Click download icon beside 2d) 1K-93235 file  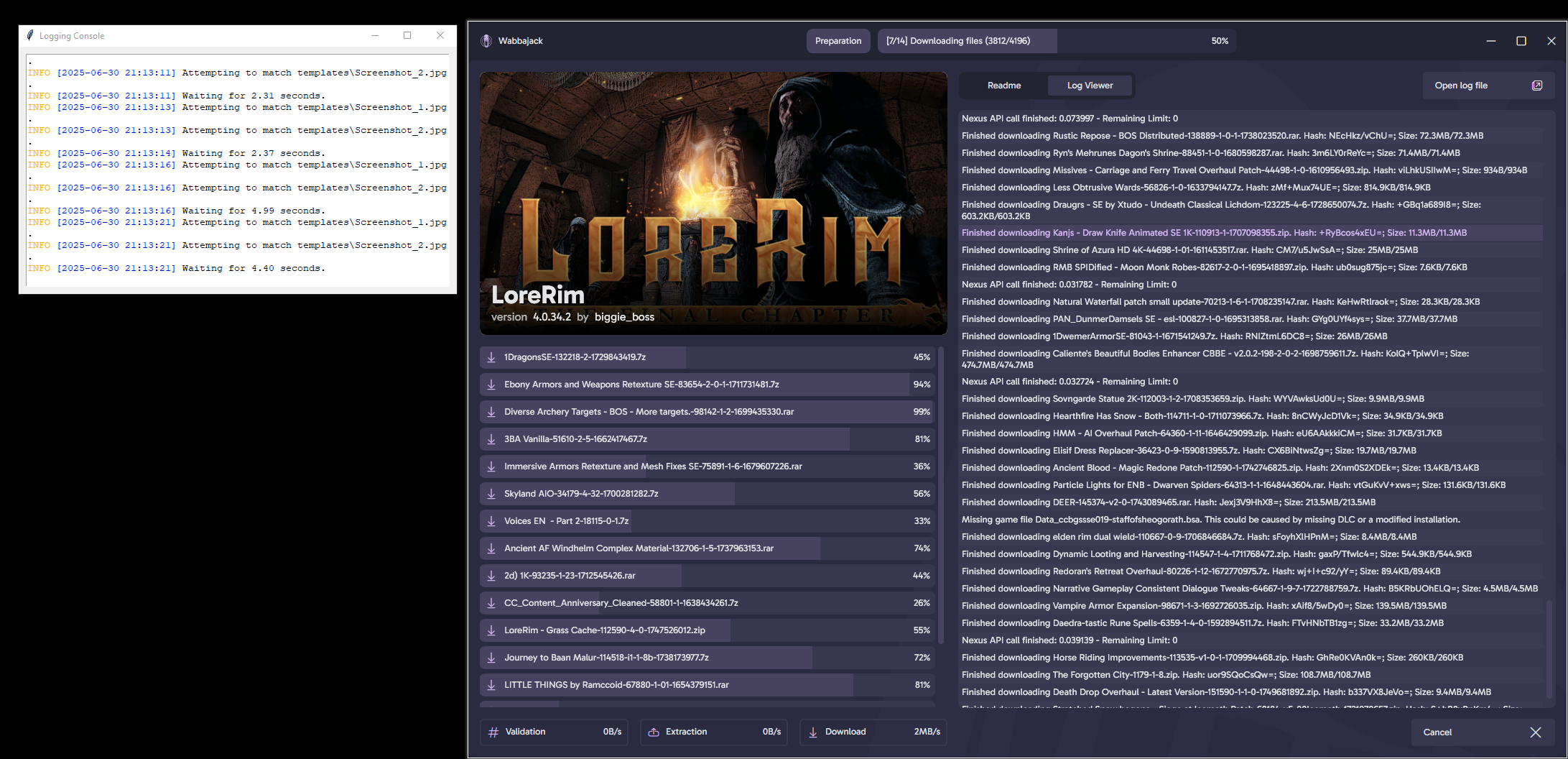[491, 576]
